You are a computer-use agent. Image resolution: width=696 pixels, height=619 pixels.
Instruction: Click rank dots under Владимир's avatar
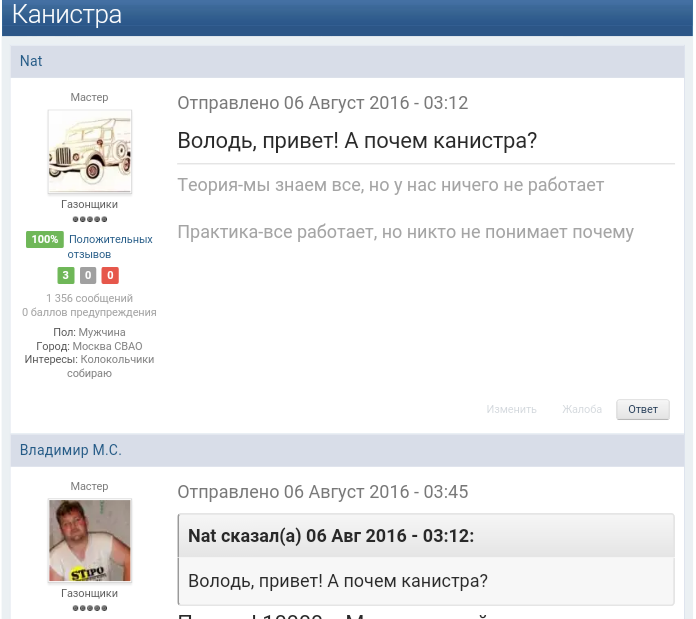90,607
